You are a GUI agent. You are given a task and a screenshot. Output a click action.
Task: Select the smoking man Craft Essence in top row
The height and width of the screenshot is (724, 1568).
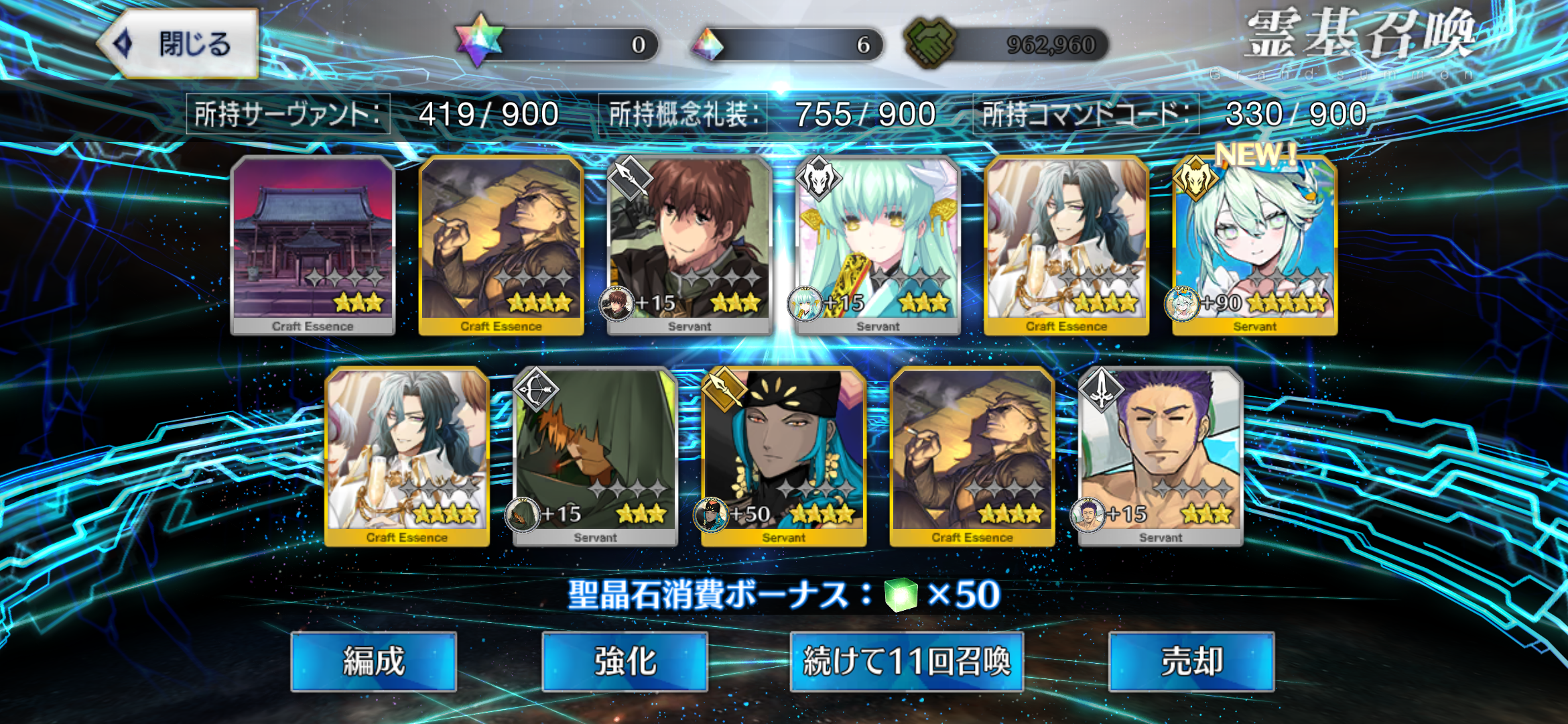pyautogui.click(x=501, y=245)
